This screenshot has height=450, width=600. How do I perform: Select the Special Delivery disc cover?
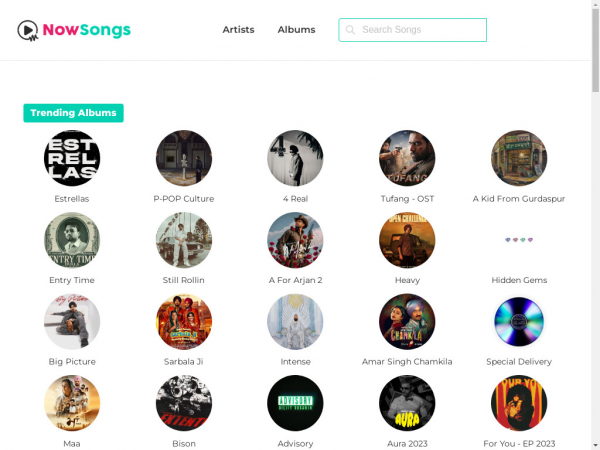519,322
